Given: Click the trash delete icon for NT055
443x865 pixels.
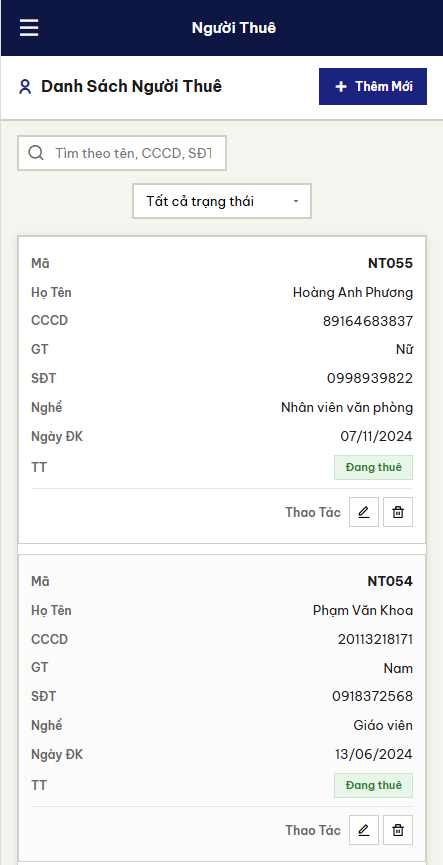Looking at the screenshot, I should click(x=398, y=512).
